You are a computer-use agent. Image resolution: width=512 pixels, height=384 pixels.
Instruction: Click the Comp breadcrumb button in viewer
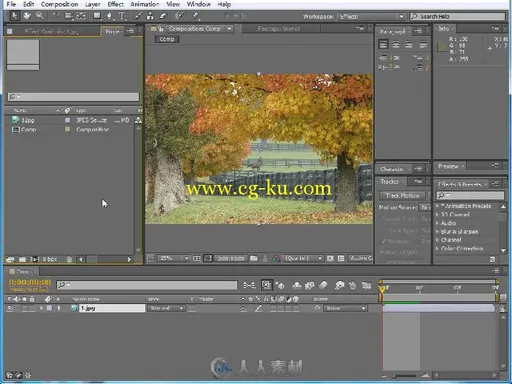coord(167,39)
